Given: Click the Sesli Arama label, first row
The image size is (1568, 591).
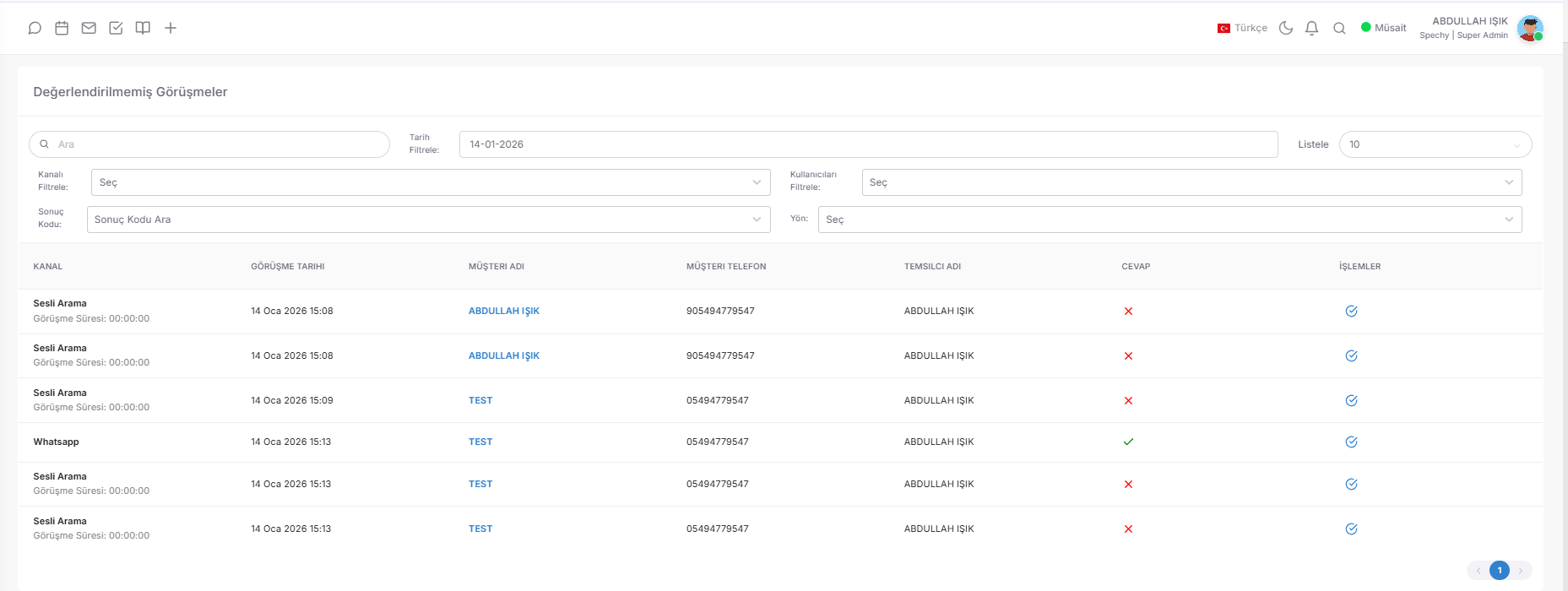Looking at the screenshot, I should (60, 303).
